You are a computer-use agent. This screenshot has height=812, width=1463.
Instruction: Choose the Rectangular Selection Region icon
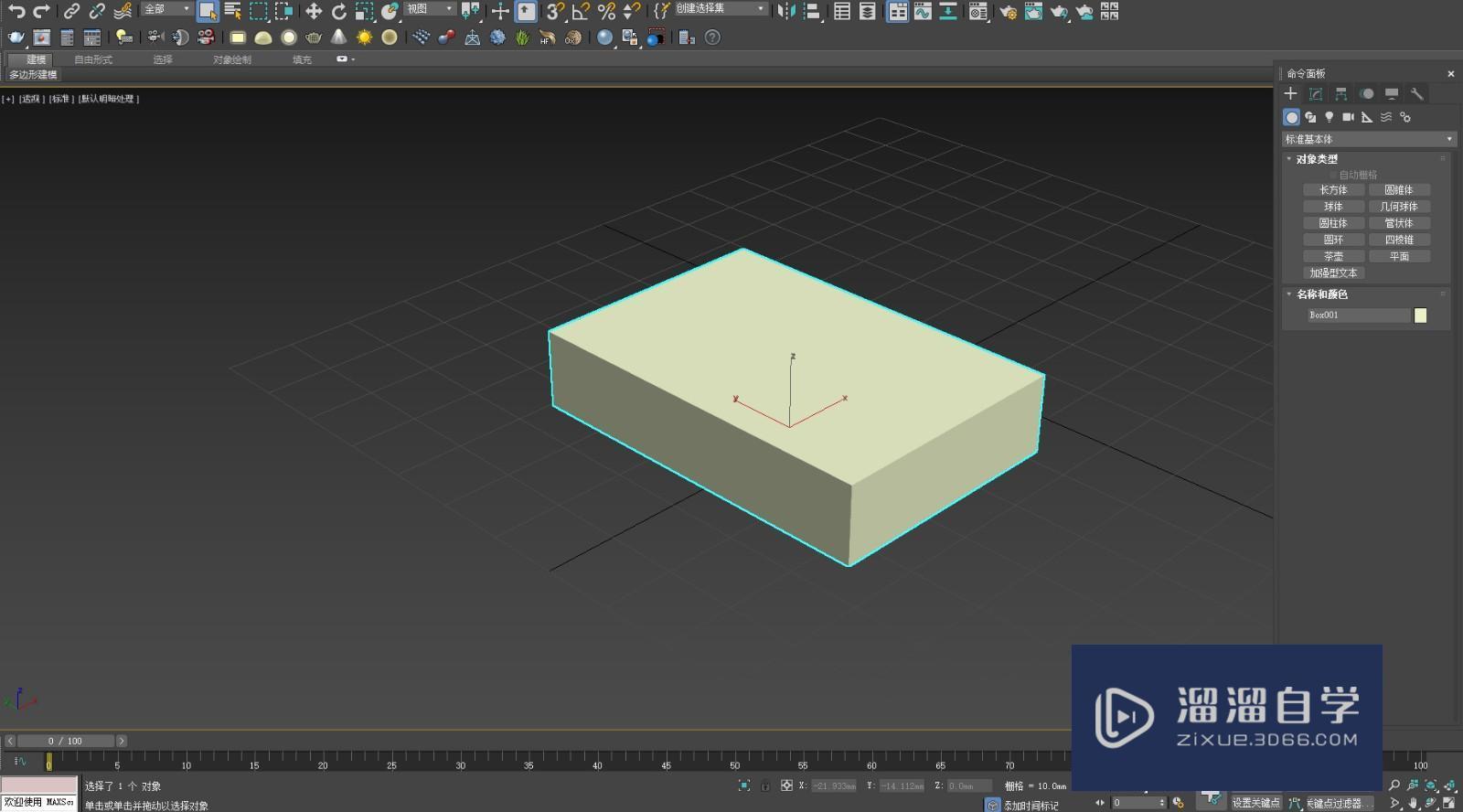click(258, 11)
